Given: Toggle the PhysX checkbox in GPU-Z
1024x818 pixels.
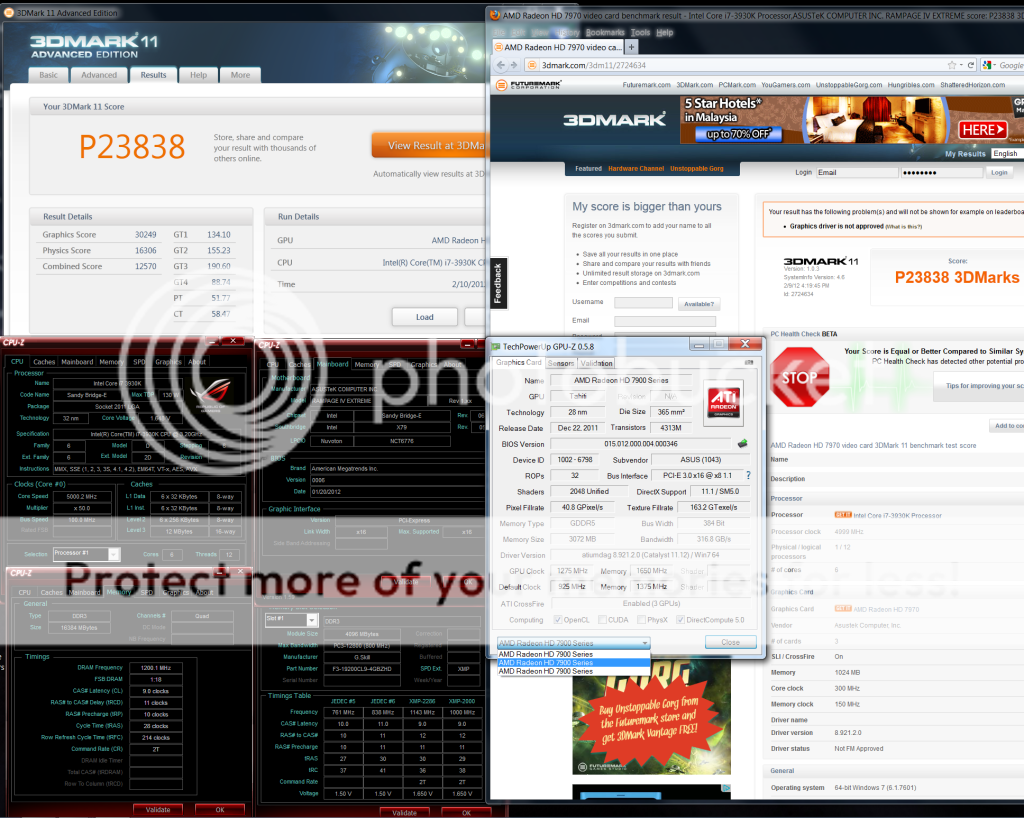Looking at the screenshot, I should pos(641,620).
